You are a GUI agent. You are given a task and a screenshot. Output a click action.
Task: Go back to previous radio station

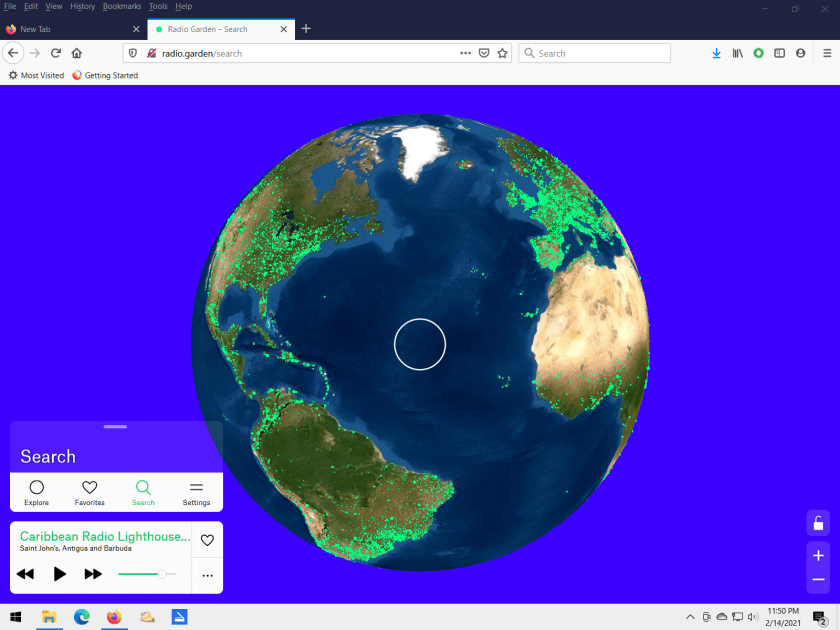(x=26, y=574)
